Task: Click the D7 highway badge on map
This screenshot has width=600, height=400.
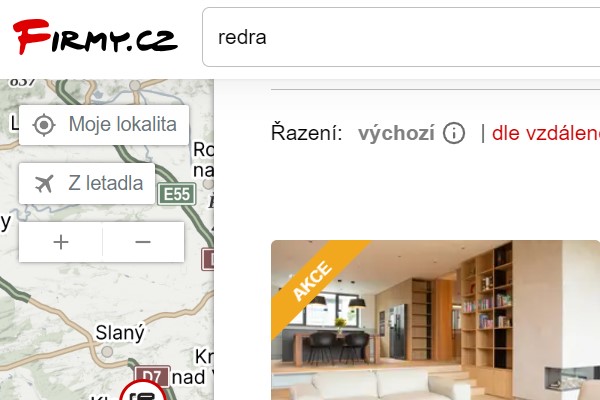Action: pyautogui.click(x=152, y=377)
